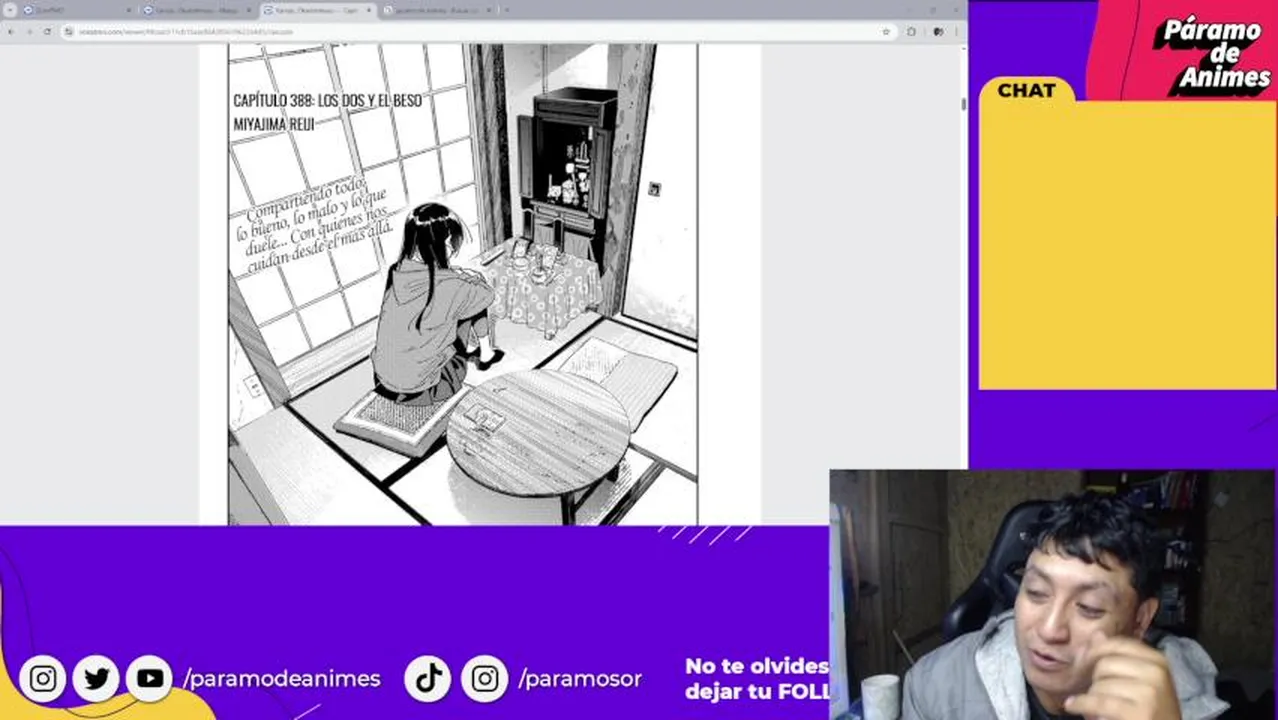The width and height of the screenshot is (1278, 720).
Task: Click the Páramo de Animes logo
Action: 1212,55
